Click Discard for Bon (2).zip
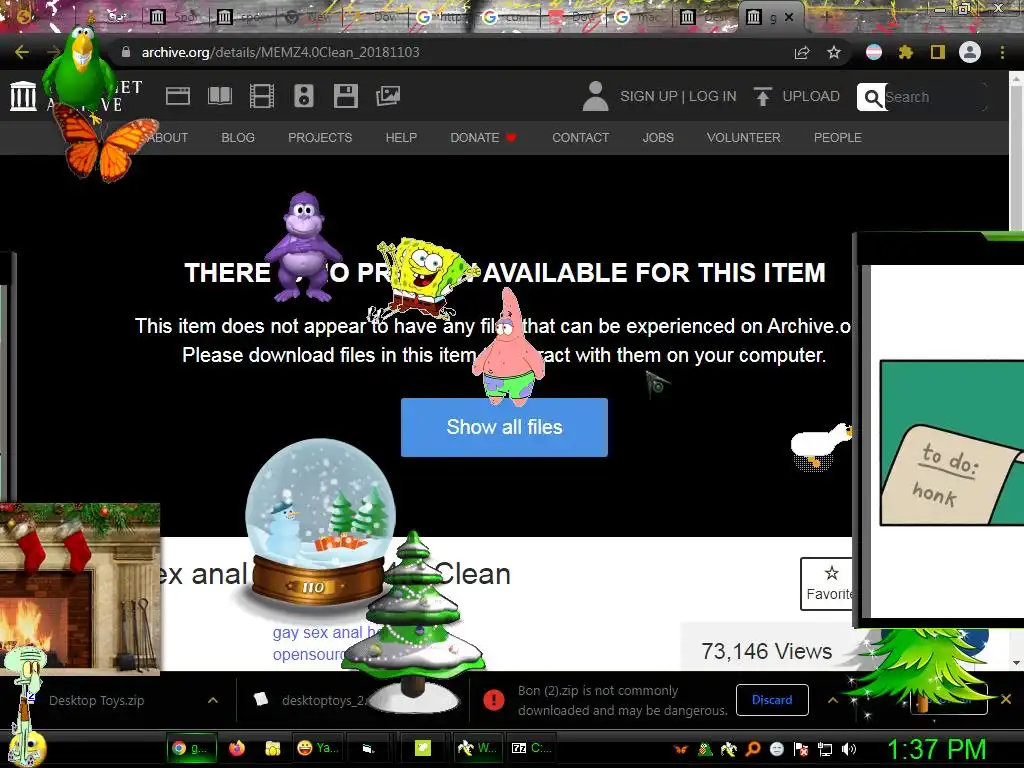The width and height of the screenshot is (1024, 768). [772, 700]
